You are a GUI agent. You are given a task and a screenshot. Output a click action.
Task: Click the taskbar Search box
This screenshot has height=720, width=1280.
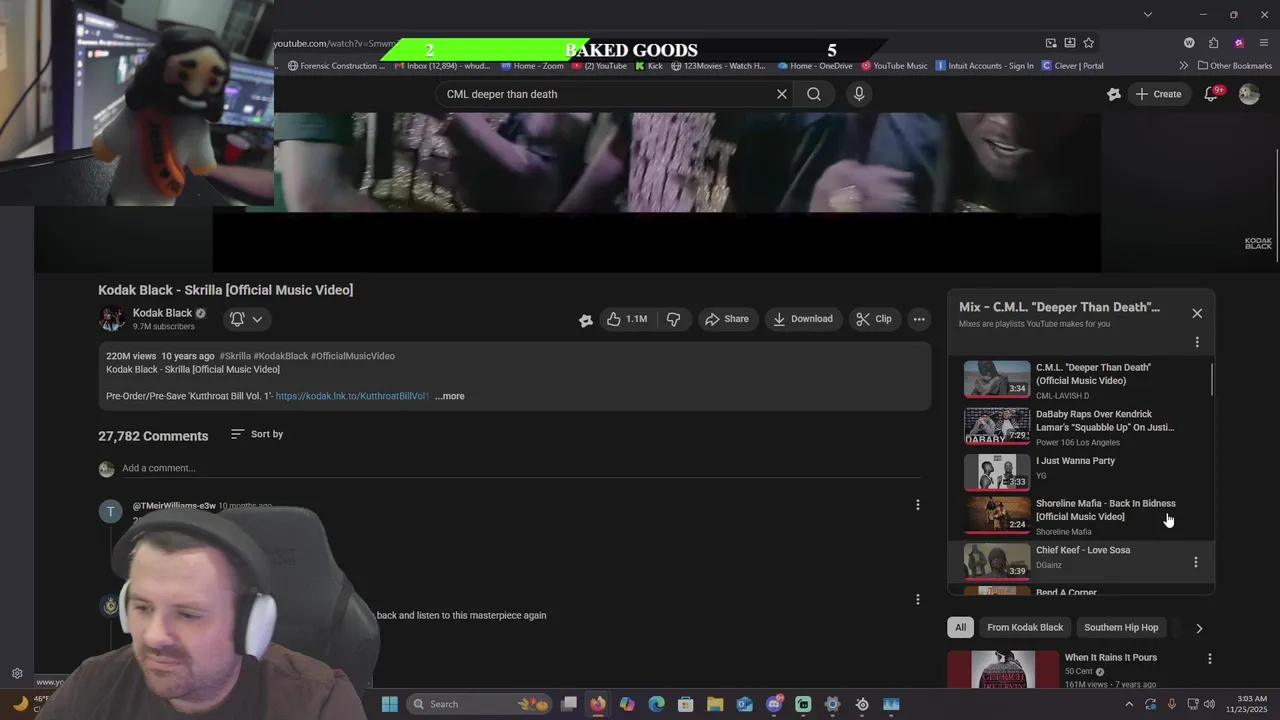(x=478, y=704)
